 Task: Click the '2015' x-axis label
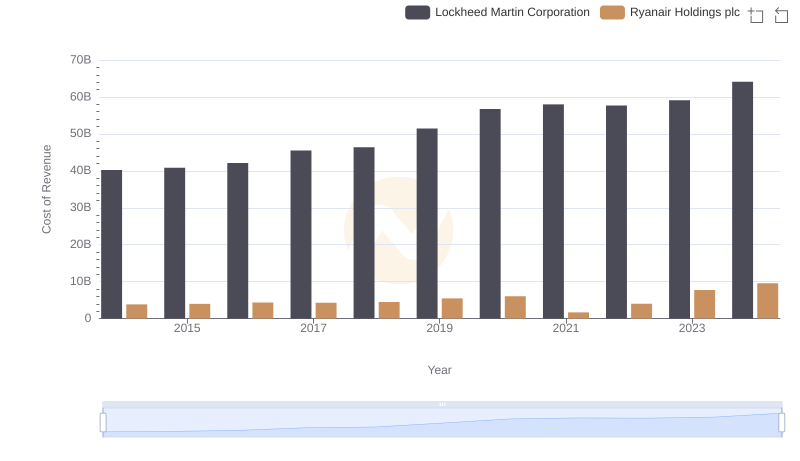click(x=187, y=328)
